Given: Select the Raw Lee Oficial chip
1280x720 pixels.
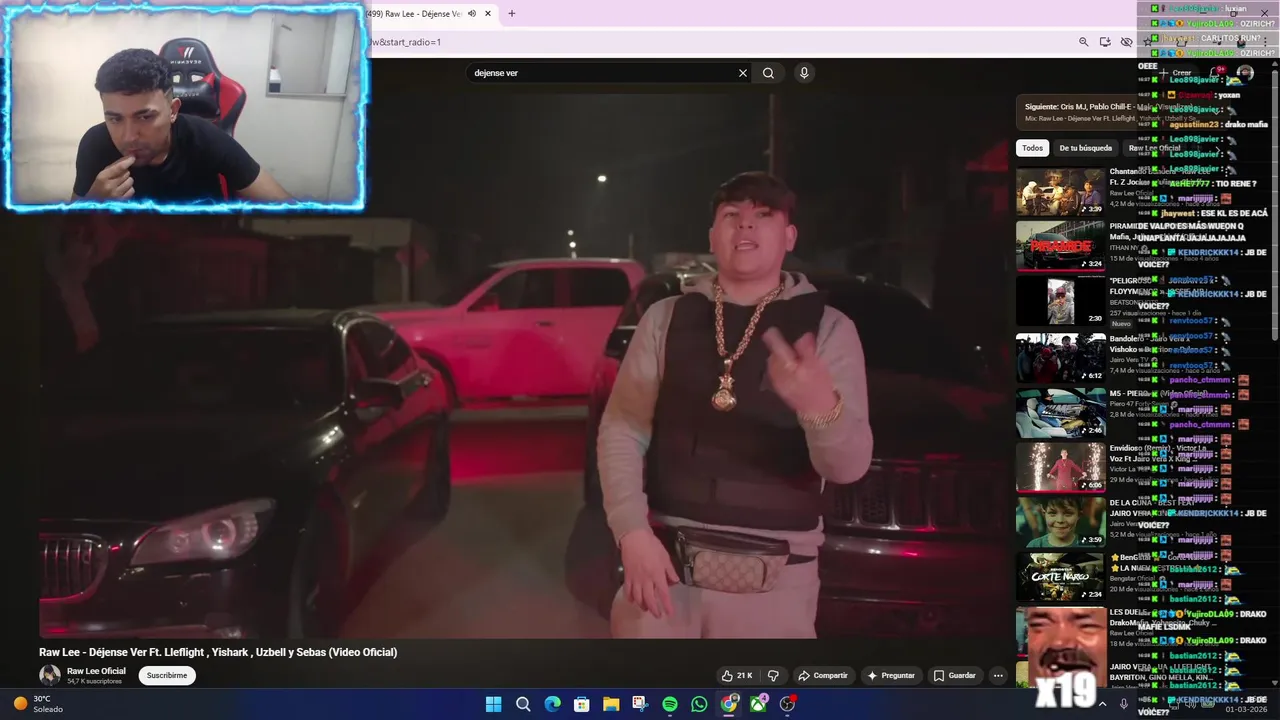Looking at the screenshot, I should coord(1155,148).
